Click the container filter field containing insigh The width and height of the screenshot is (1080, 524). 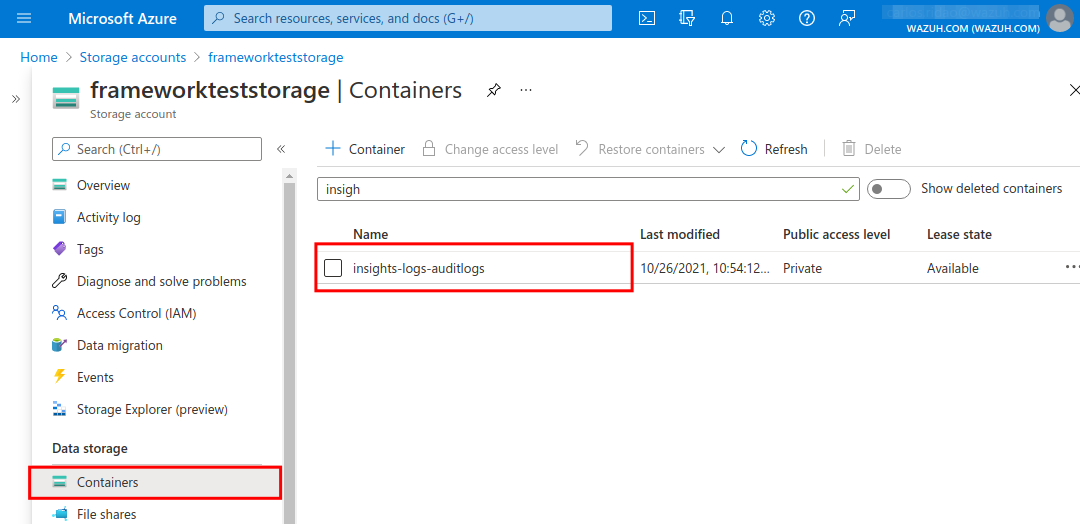(588, 189)
